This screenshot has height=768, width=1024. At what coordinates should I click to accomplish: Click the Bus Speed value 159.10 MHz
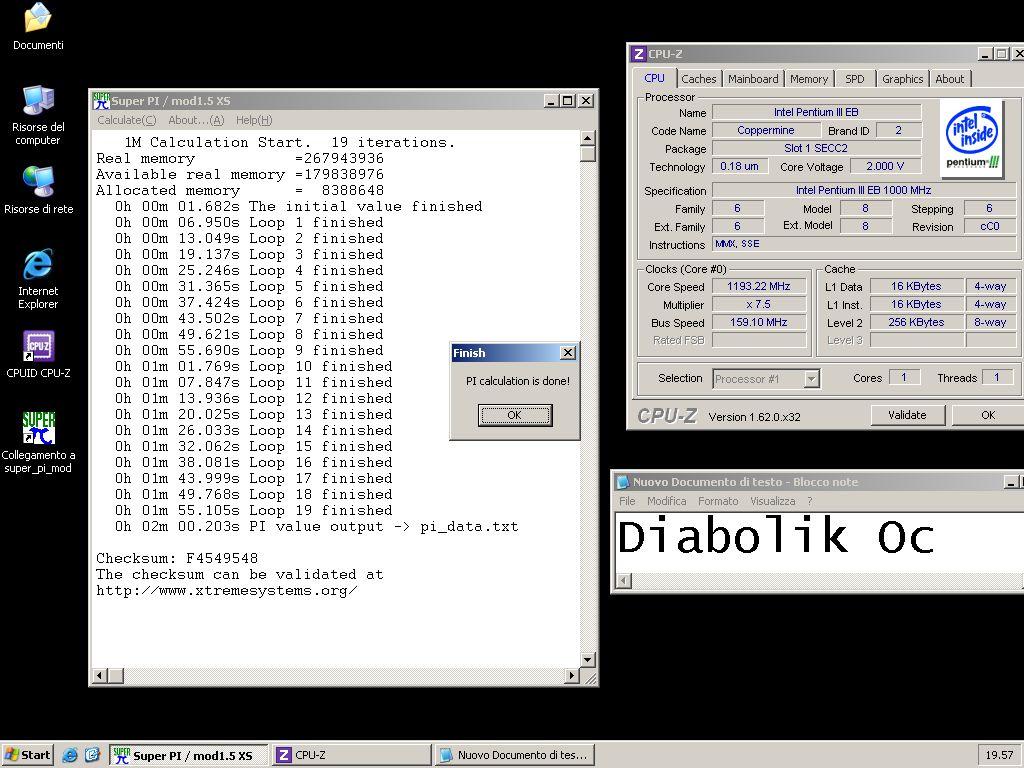[x=759, y=322]
